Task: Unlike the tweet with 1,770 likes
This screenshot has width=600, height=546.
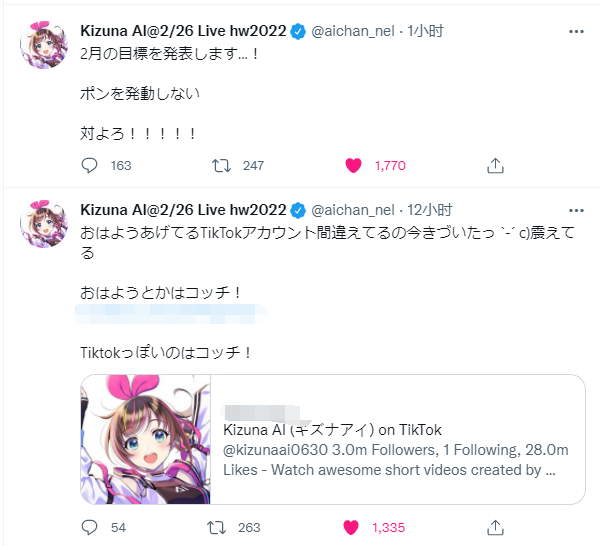Action: click(353, 166)
